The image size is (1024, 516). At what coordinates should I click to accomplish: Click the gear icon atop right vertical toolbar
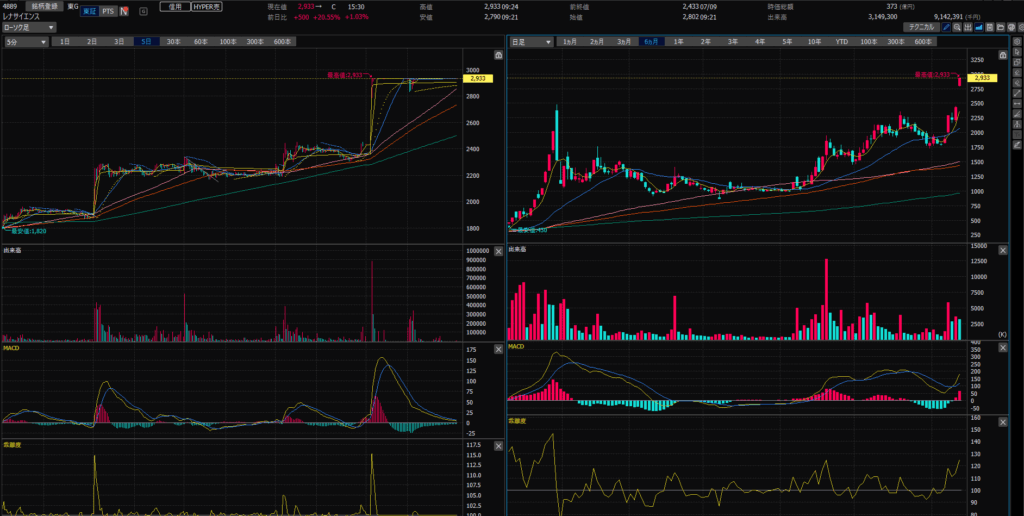click(x=1017, y=42)
